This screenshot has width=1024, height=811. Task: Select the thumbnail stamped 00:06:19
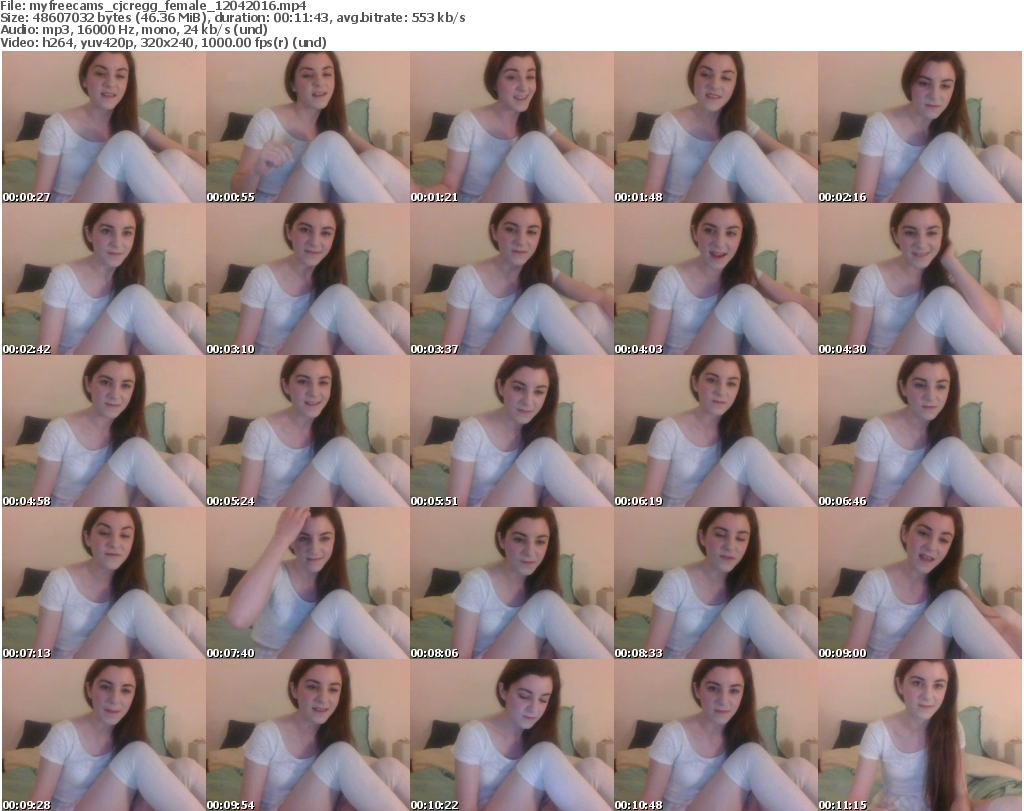[716, 431]
